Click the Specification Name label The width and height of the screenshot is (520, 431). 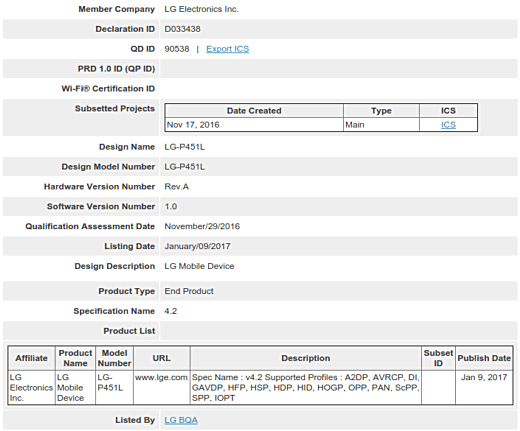pos(114,311)
